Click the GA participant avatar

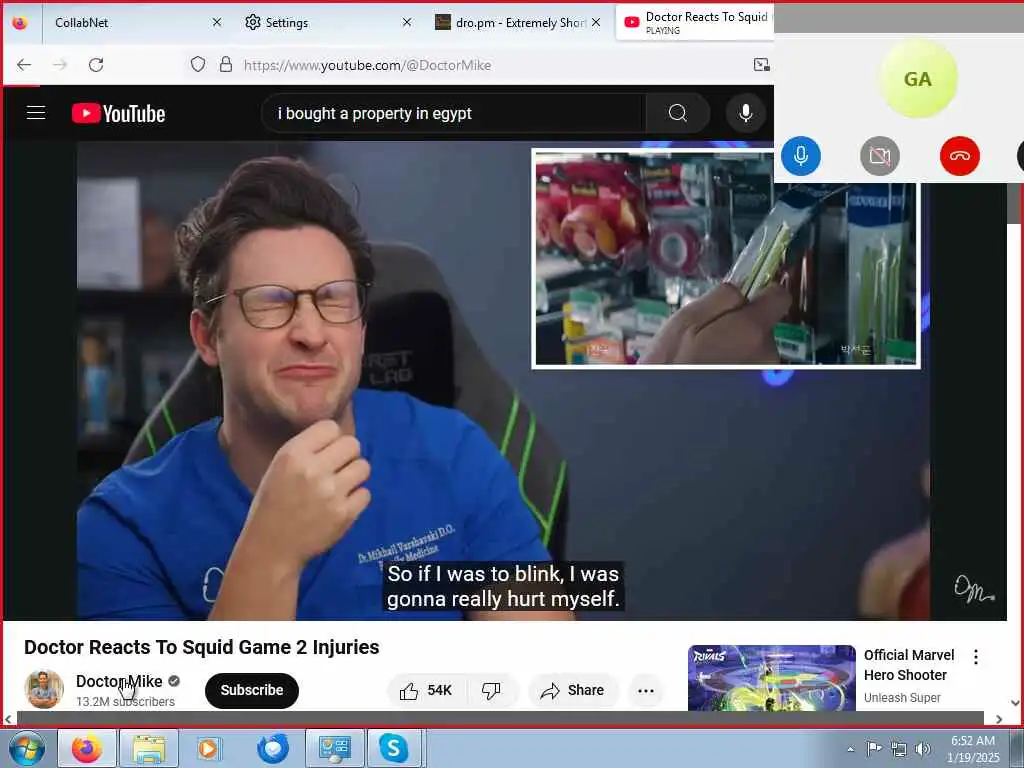pos(918,79)
